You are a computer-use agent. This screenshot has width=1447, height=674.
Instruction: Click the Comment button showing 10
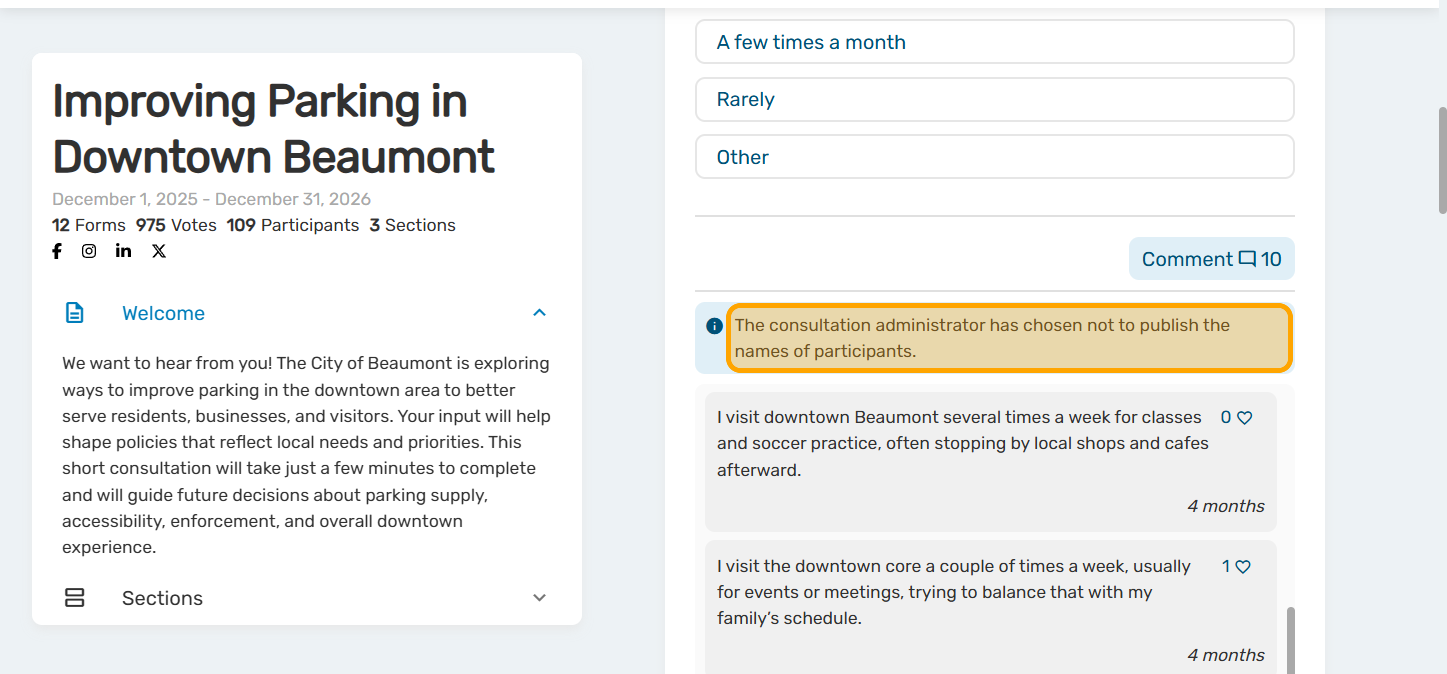1211,259
